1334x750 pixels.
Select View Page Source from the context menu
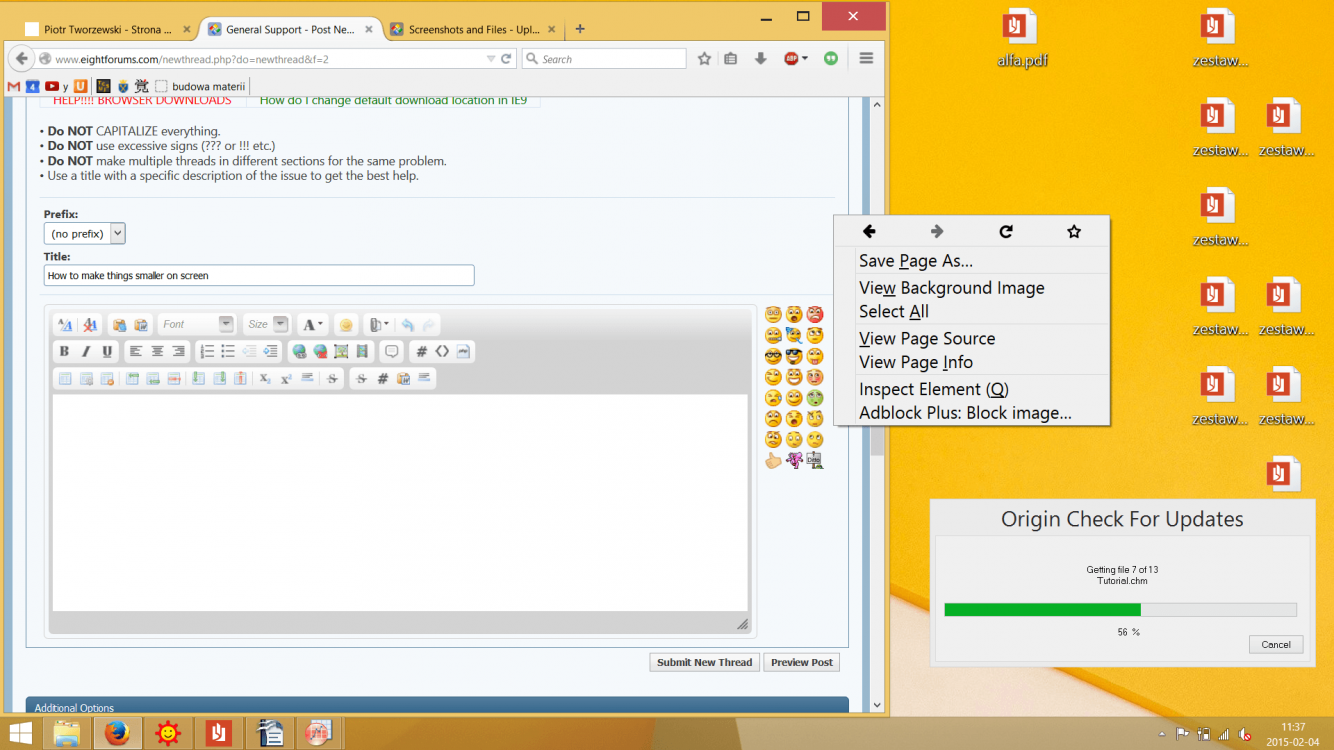(926, 338)
